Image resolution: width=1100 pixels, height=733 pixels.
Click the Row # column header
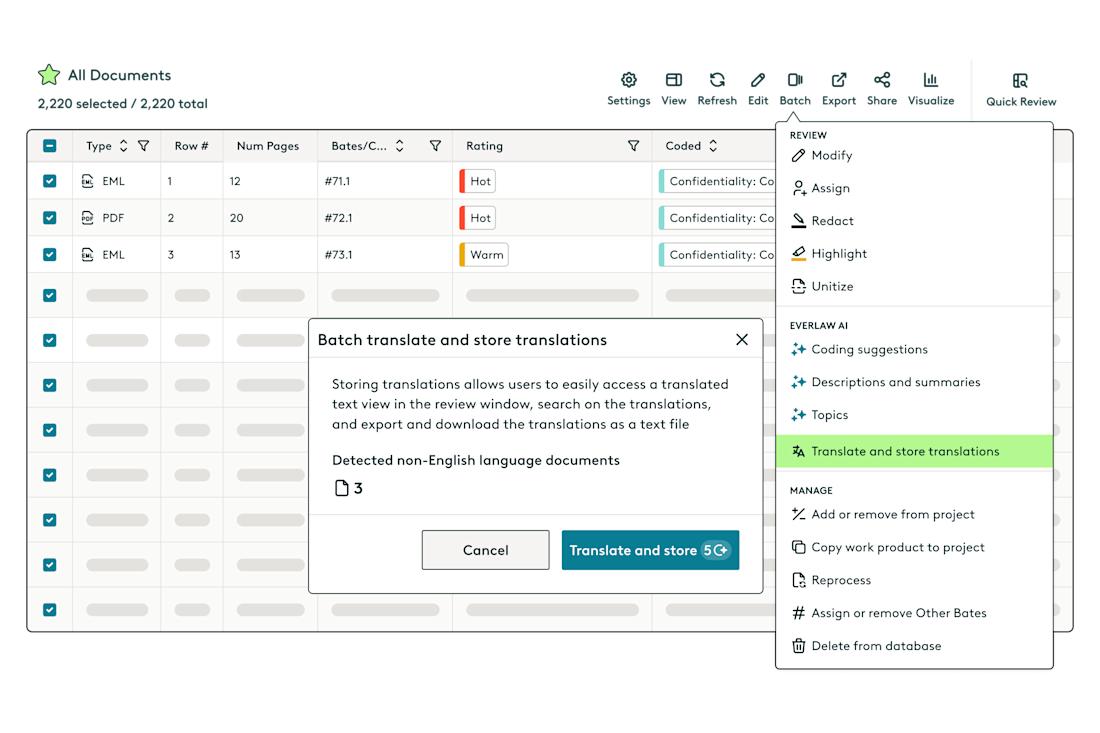pyautogui.click(x=192, y=146)
